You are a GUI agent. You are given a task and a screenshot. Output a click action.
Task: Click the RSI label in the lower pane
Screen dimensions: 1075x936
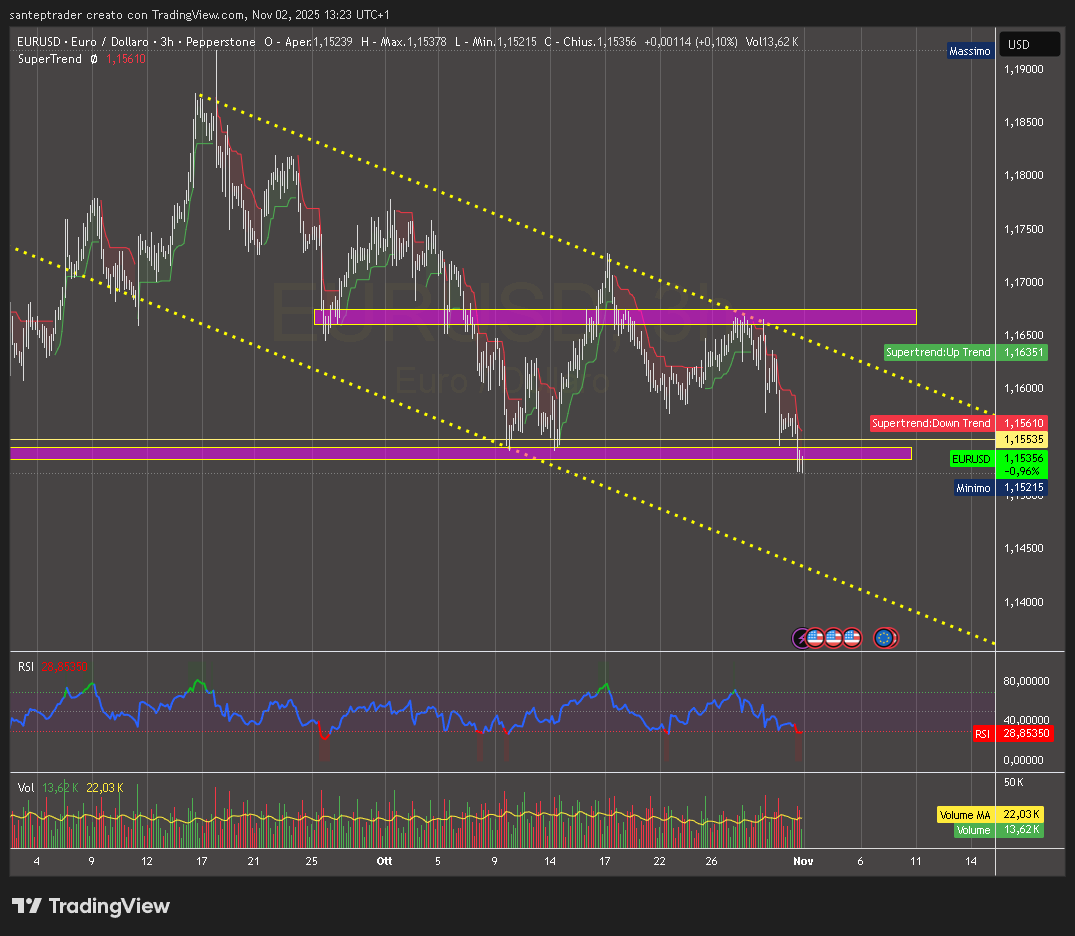25,666
